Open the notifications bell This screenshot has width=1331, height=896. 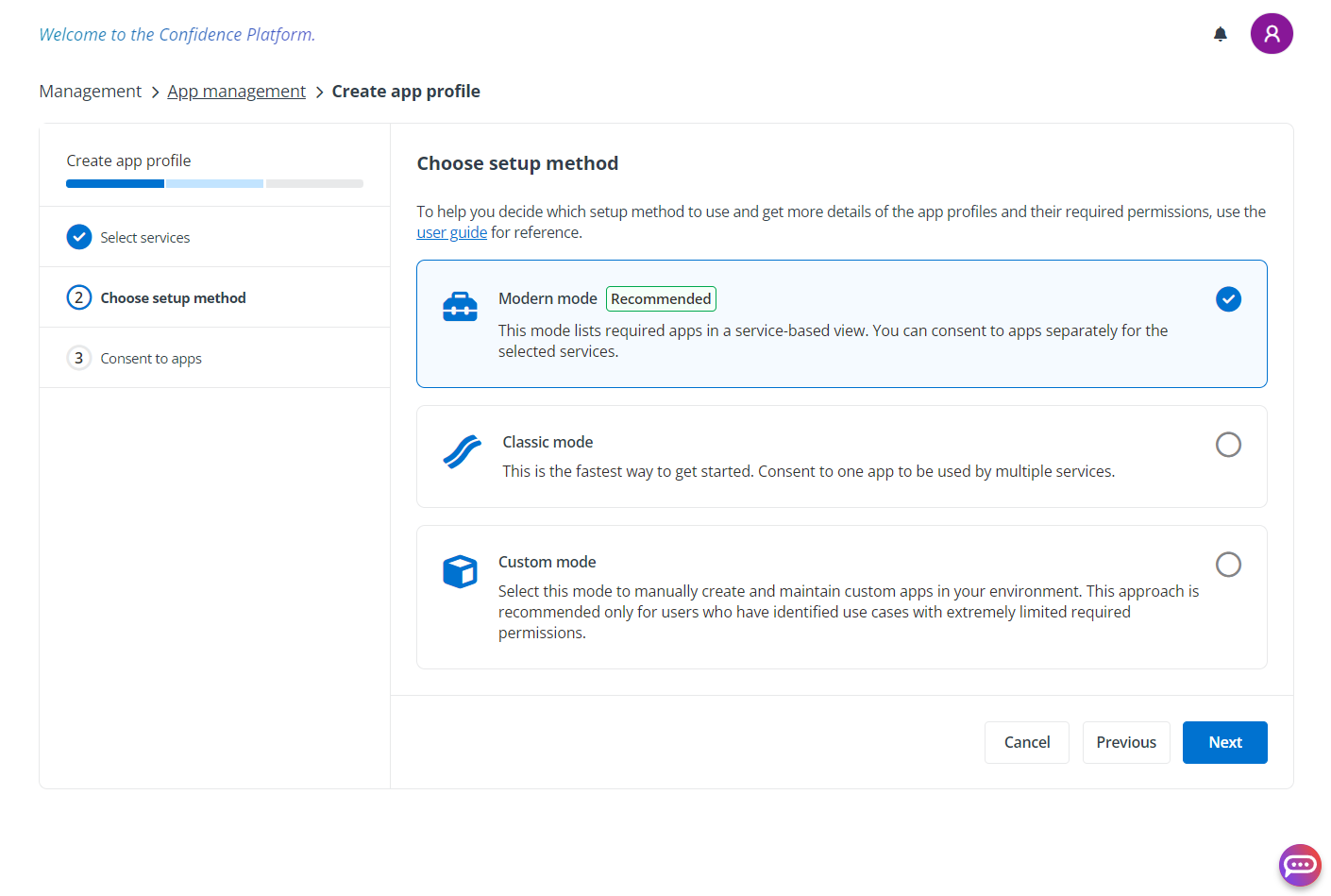[1220, 35]
